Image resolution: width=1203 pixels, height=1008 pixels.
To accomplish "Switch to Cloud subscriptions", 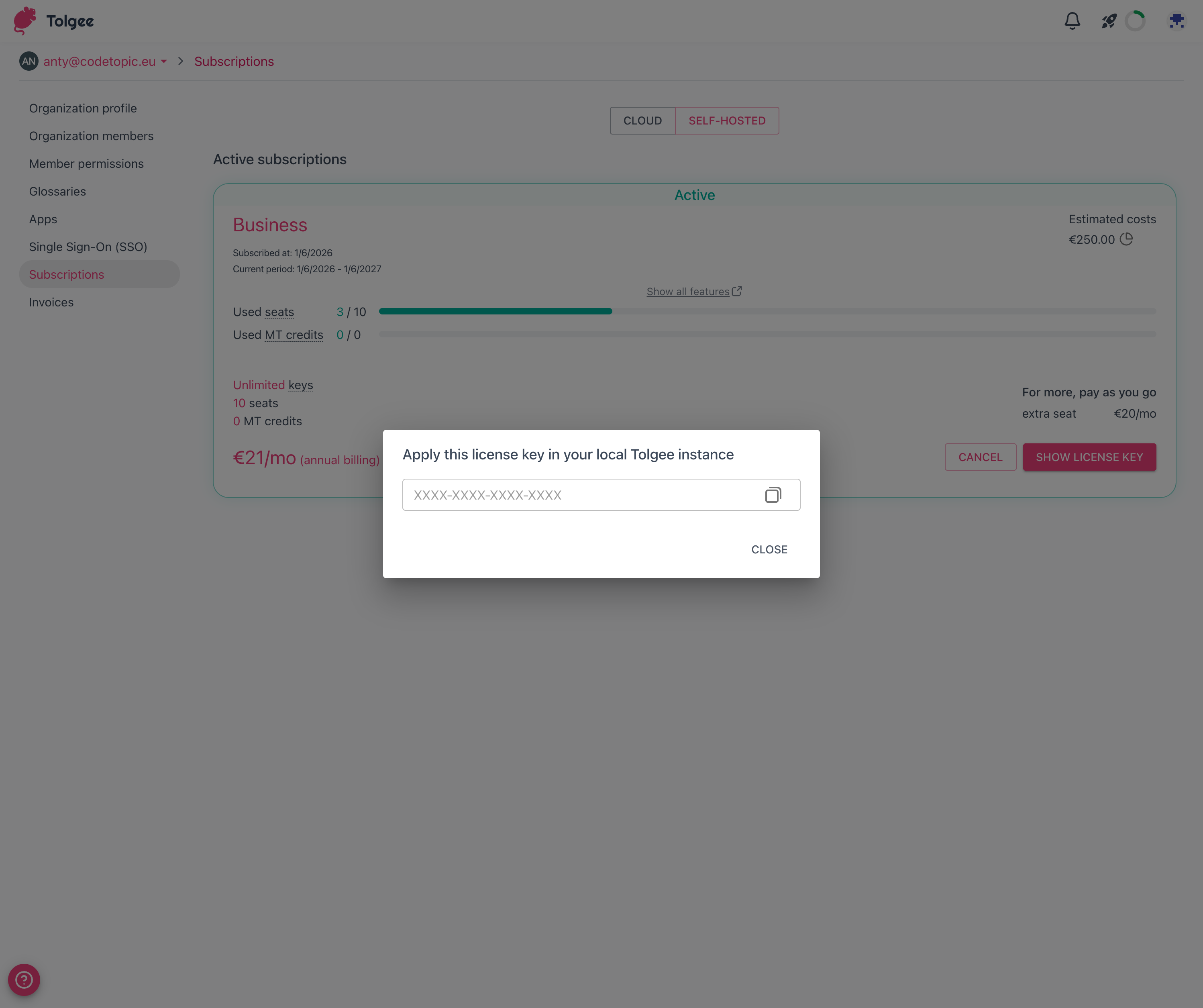I will click(642, 121).
